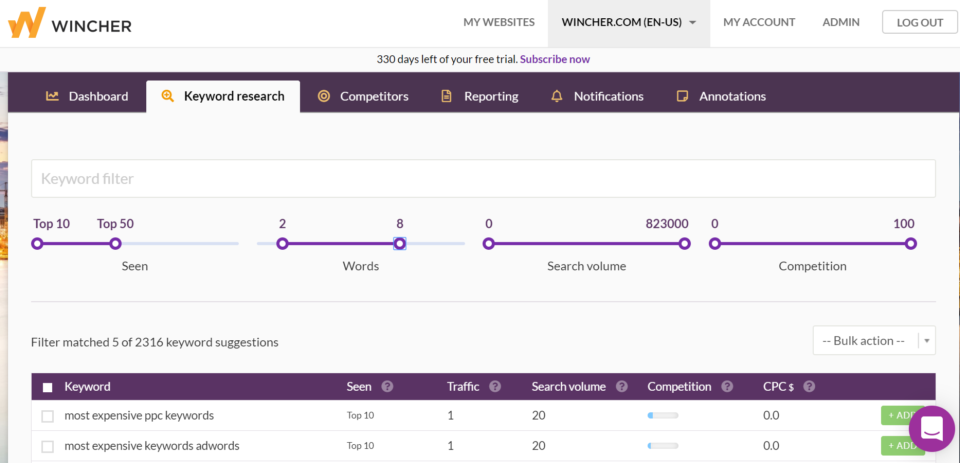Click the Top 50 handle on Seen slider

[115, 244]
